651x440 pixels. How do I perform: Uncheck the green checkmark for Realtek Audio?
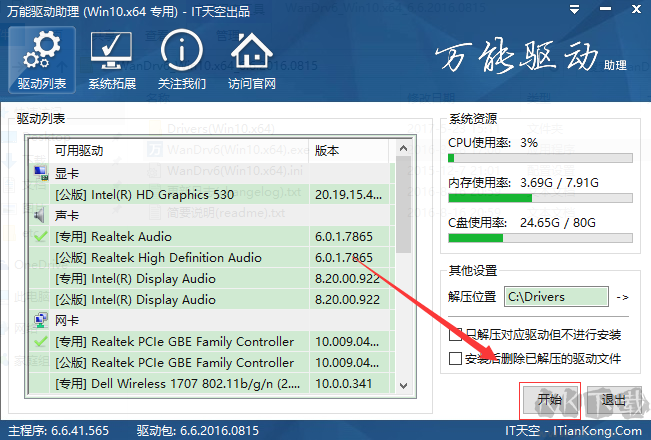pos(40,236)
